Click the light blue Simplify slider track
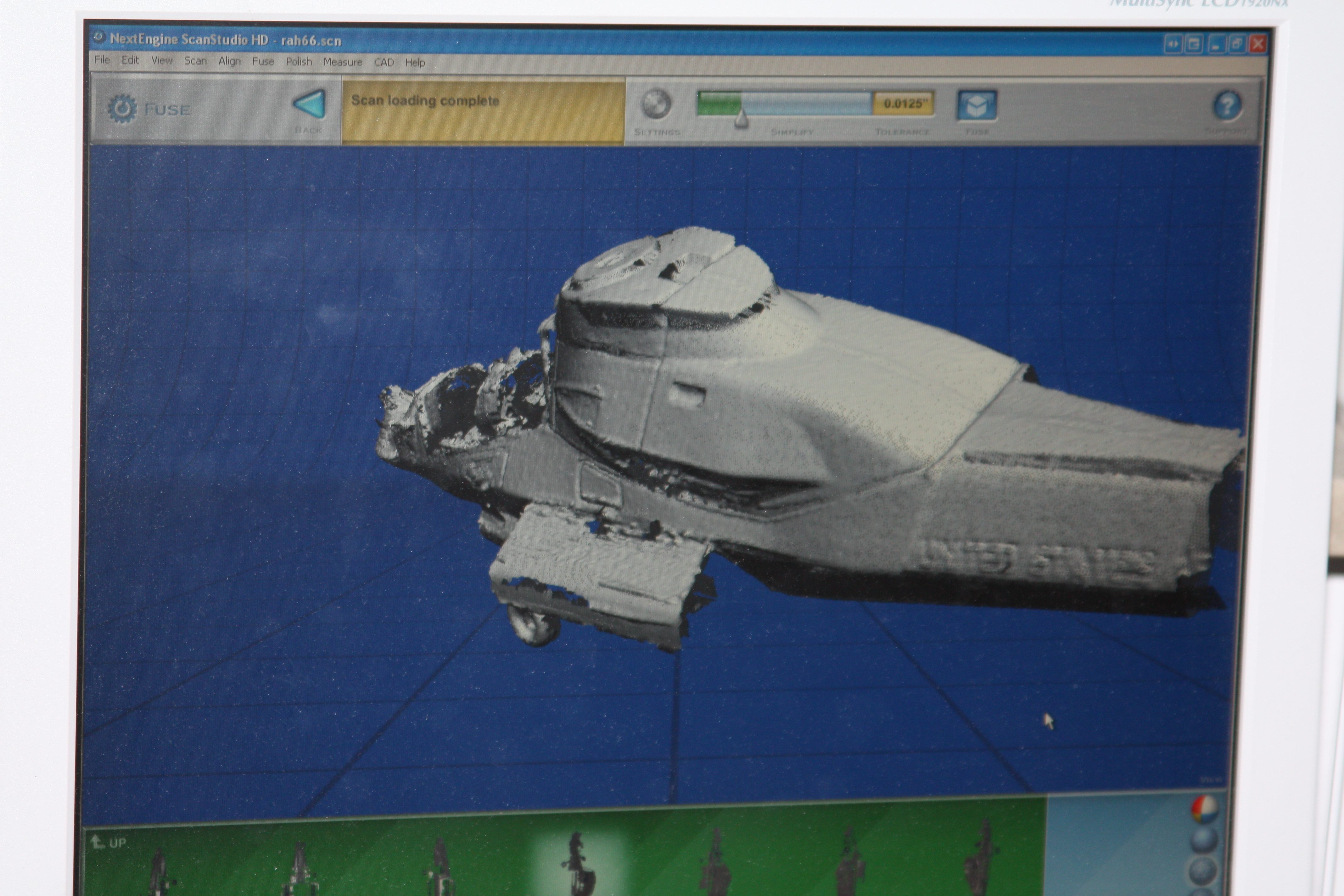The width and height of the screenshot is (1344, 896). click(807, 104)
